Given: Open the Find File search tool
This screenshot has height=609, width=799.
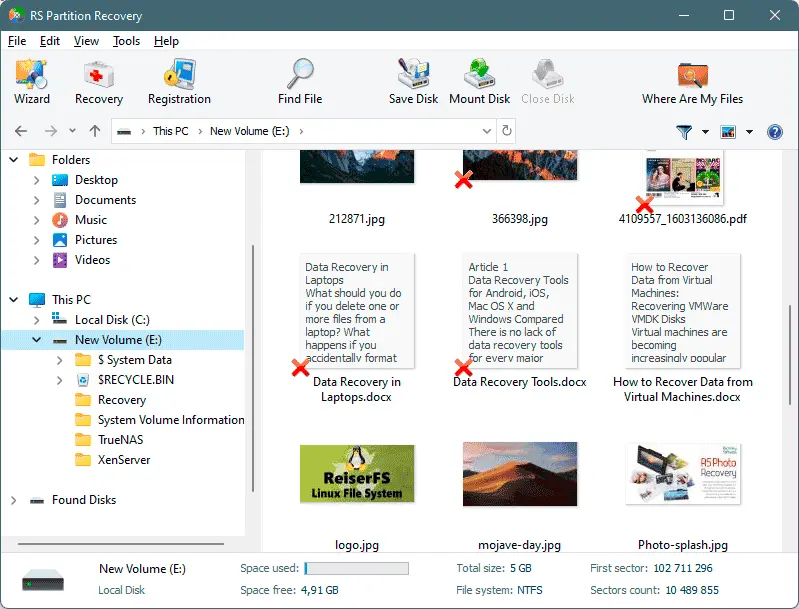Looking at the screenshot, I should [x=300, y=82].
